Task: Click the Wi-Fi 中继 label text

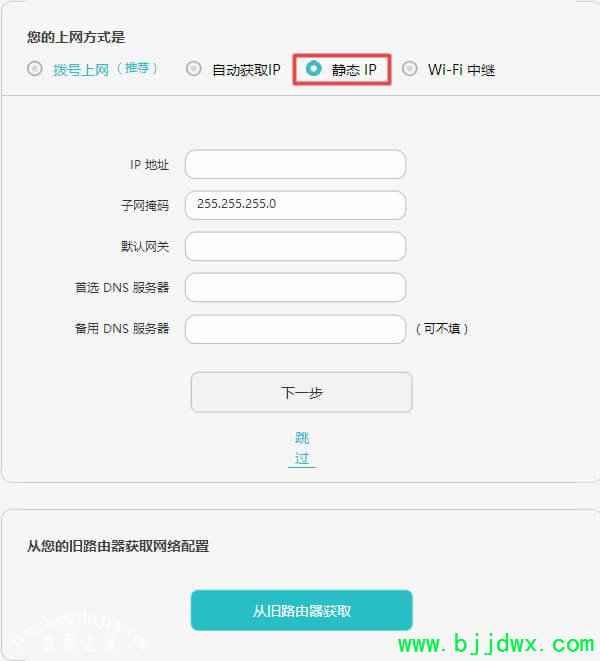Action: click(462, 70)
